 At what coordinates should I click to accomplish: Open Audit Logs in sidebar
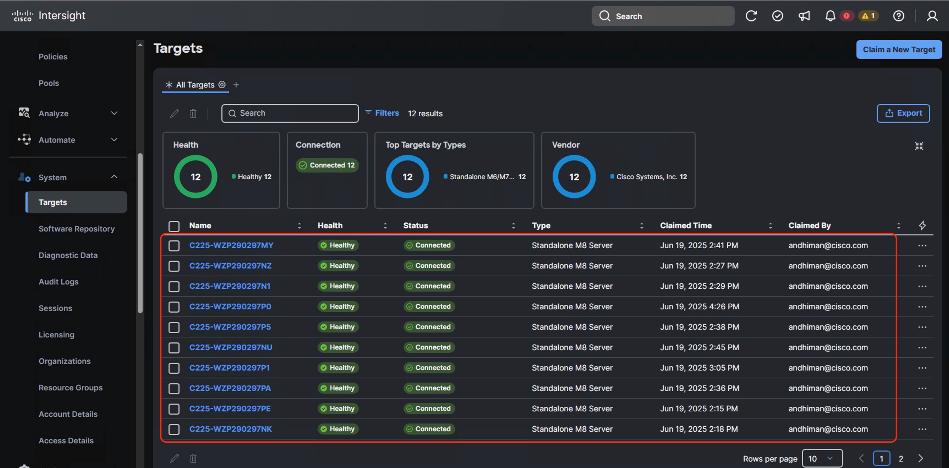point(58,282)
